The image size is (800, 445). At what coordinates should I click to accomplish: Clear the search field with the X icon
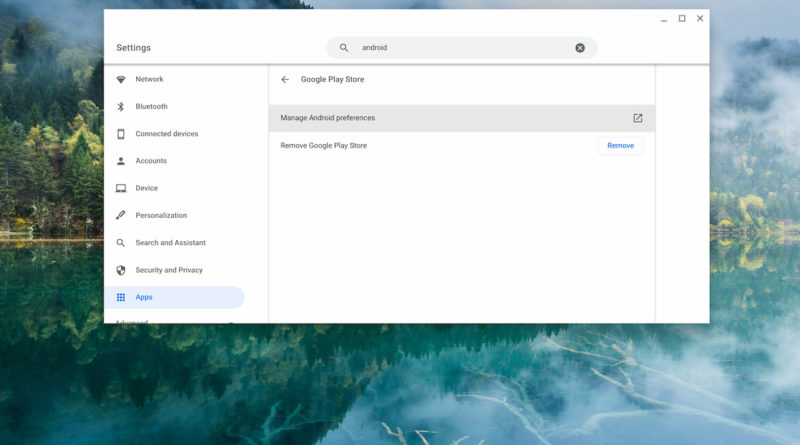coord(580,48)
